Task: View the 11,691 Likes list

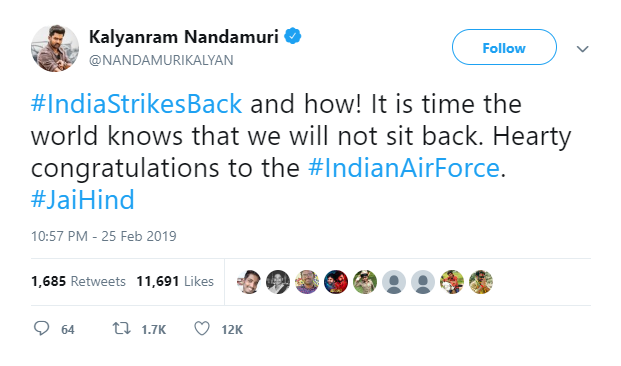Action: coord(175,281)
